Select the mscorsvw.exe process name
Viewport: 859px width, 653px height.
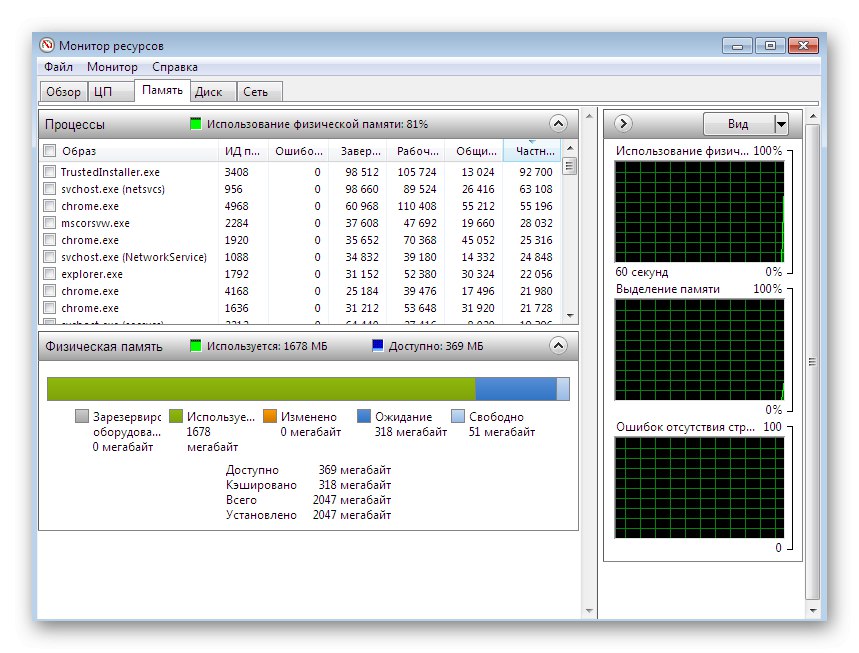[x=95, y=223]
